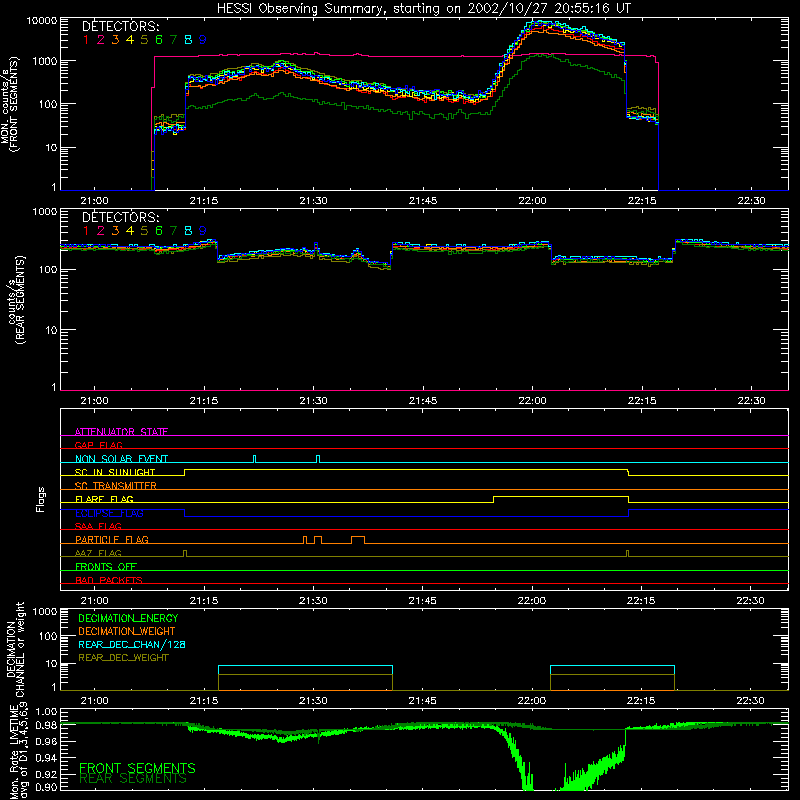The image size is (800, 800).
Task: Click '10000' y-axis tick in the front plot
Action: (42, 20)
